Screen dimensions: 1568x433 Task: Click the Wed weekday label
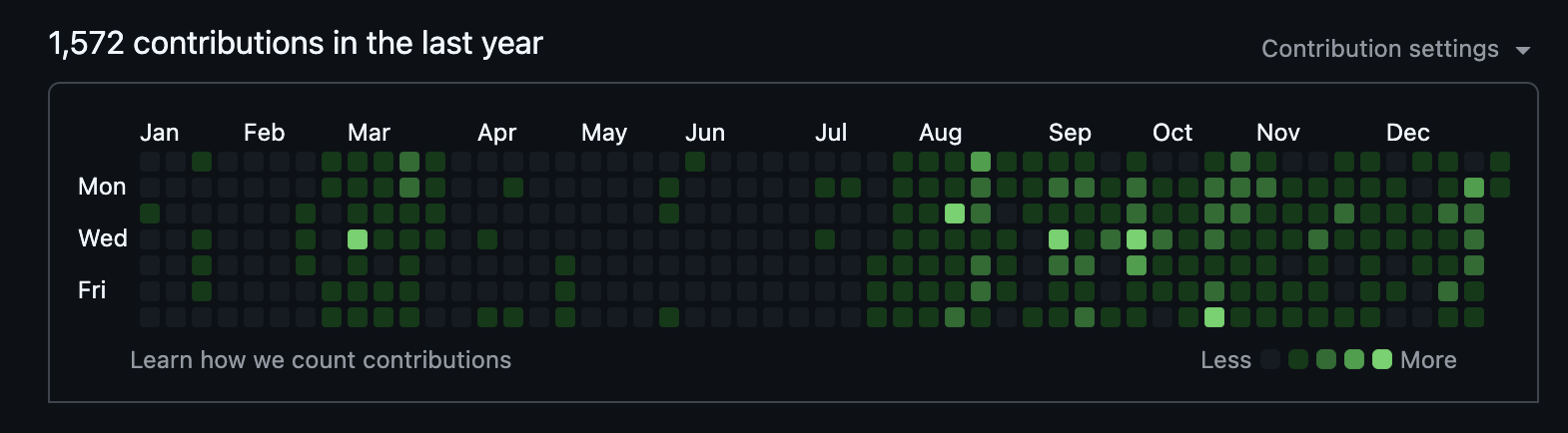pos(103,238)
